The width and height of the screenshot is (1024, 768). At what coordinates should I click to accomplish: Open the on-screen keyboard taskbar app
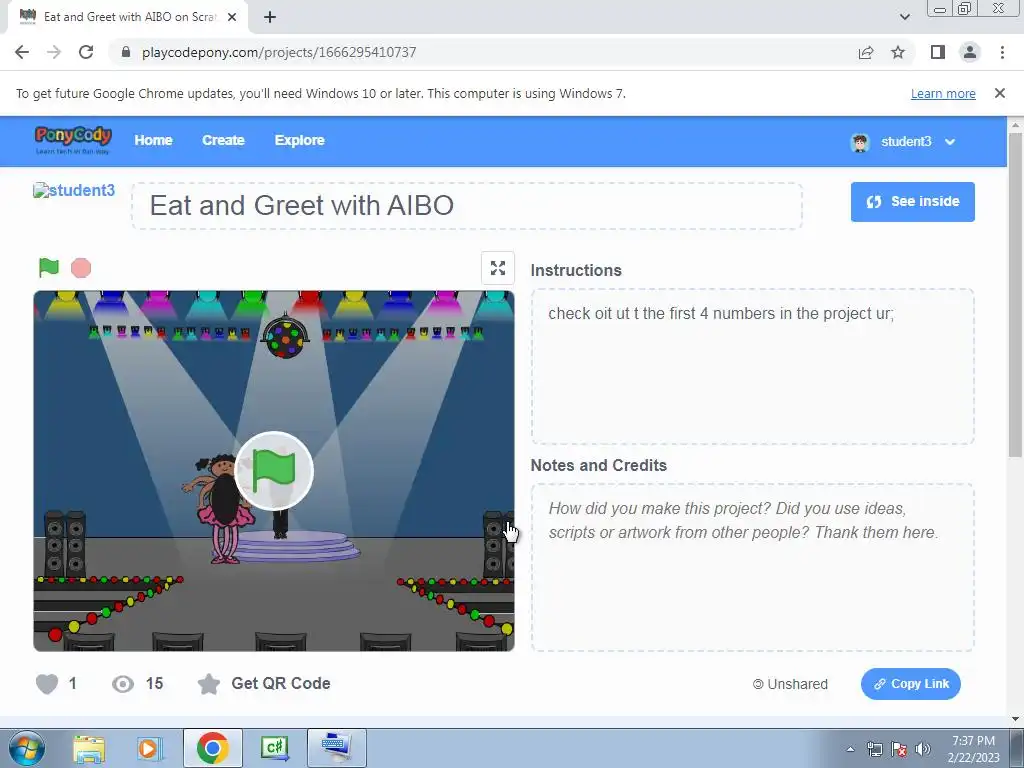tap(337, 748)
